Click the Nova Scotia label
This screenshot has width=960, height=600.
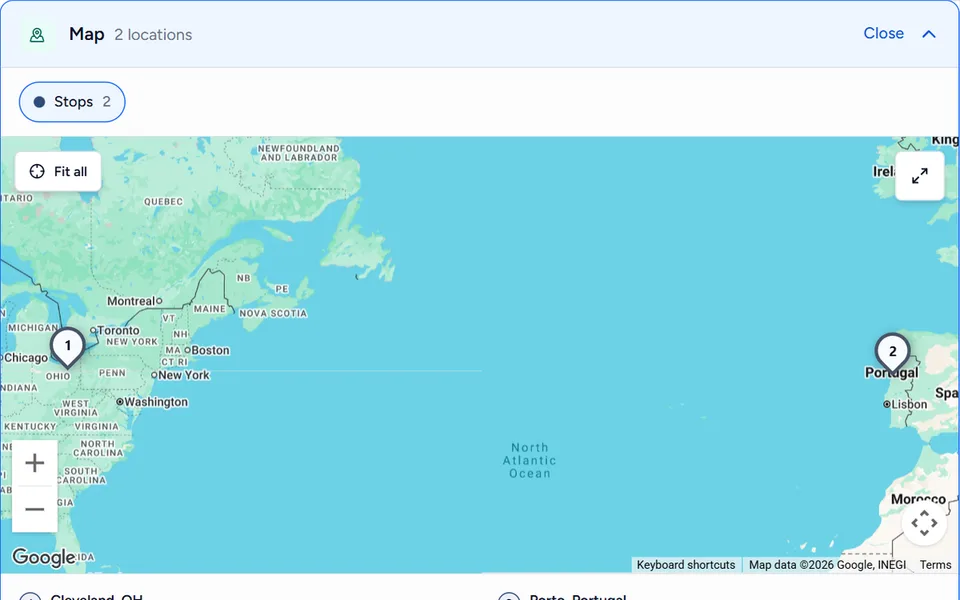(x=273, y=313)
